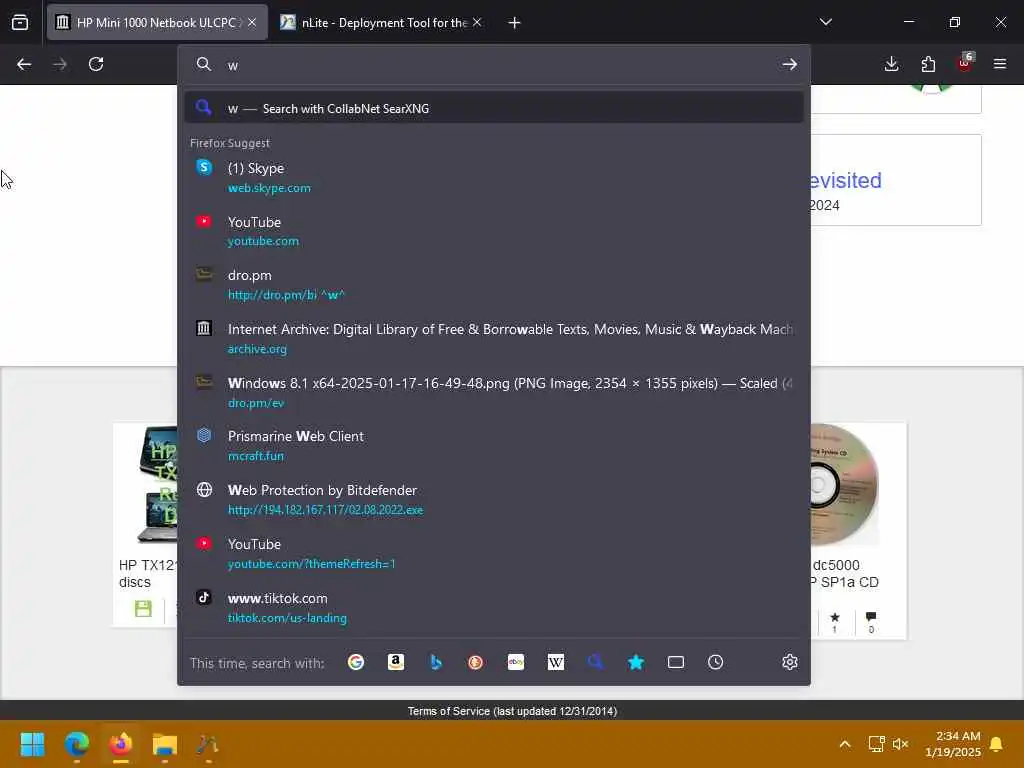Click the green floppy icon under HP TX12 item

pos(143,609)
